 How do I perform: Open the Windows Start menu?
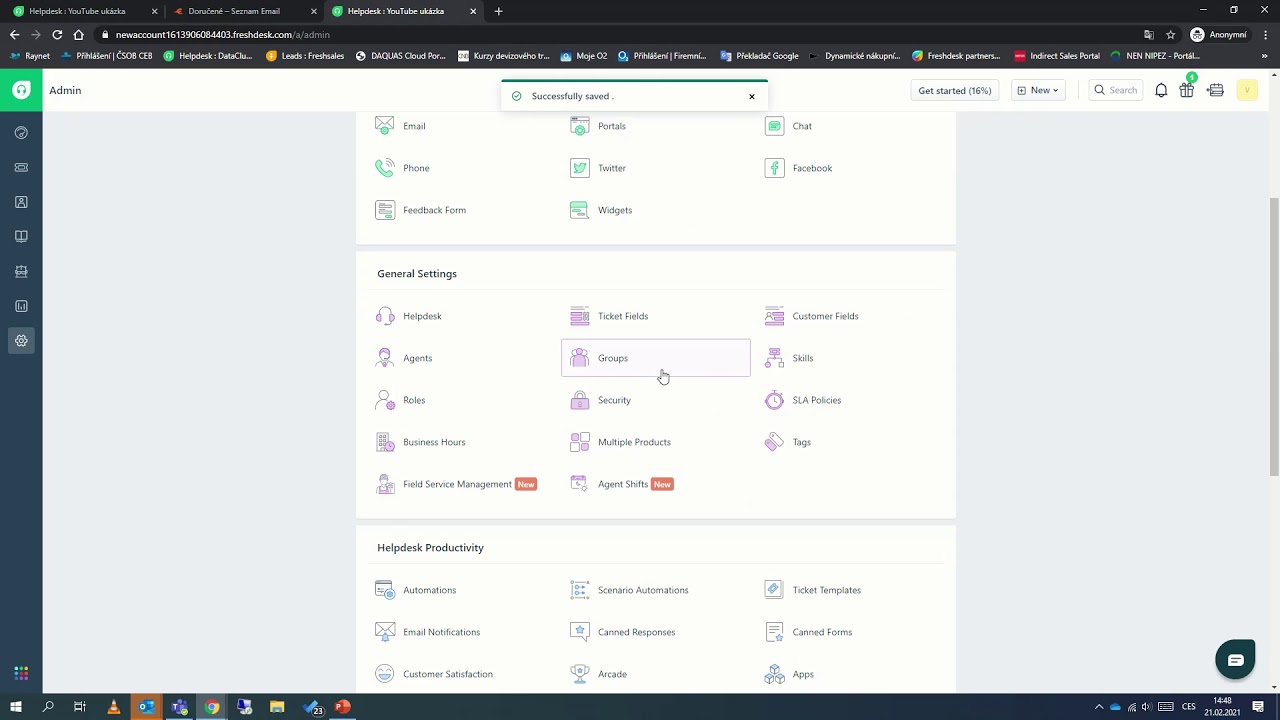point(16,707)
